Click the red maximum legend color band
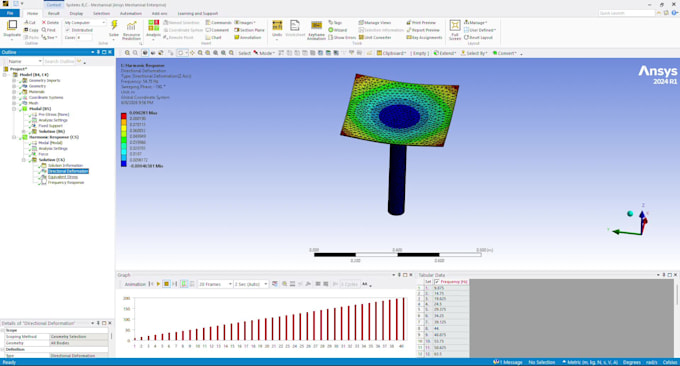 click(x=124, y=116)
